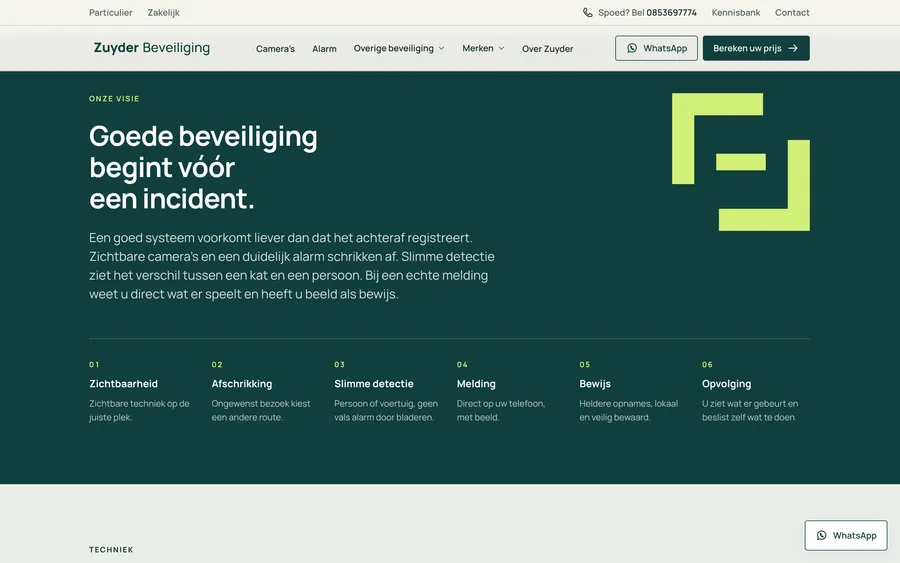
Task: Expand the Merken dropdown chevron
Action: tap(501, 49)
